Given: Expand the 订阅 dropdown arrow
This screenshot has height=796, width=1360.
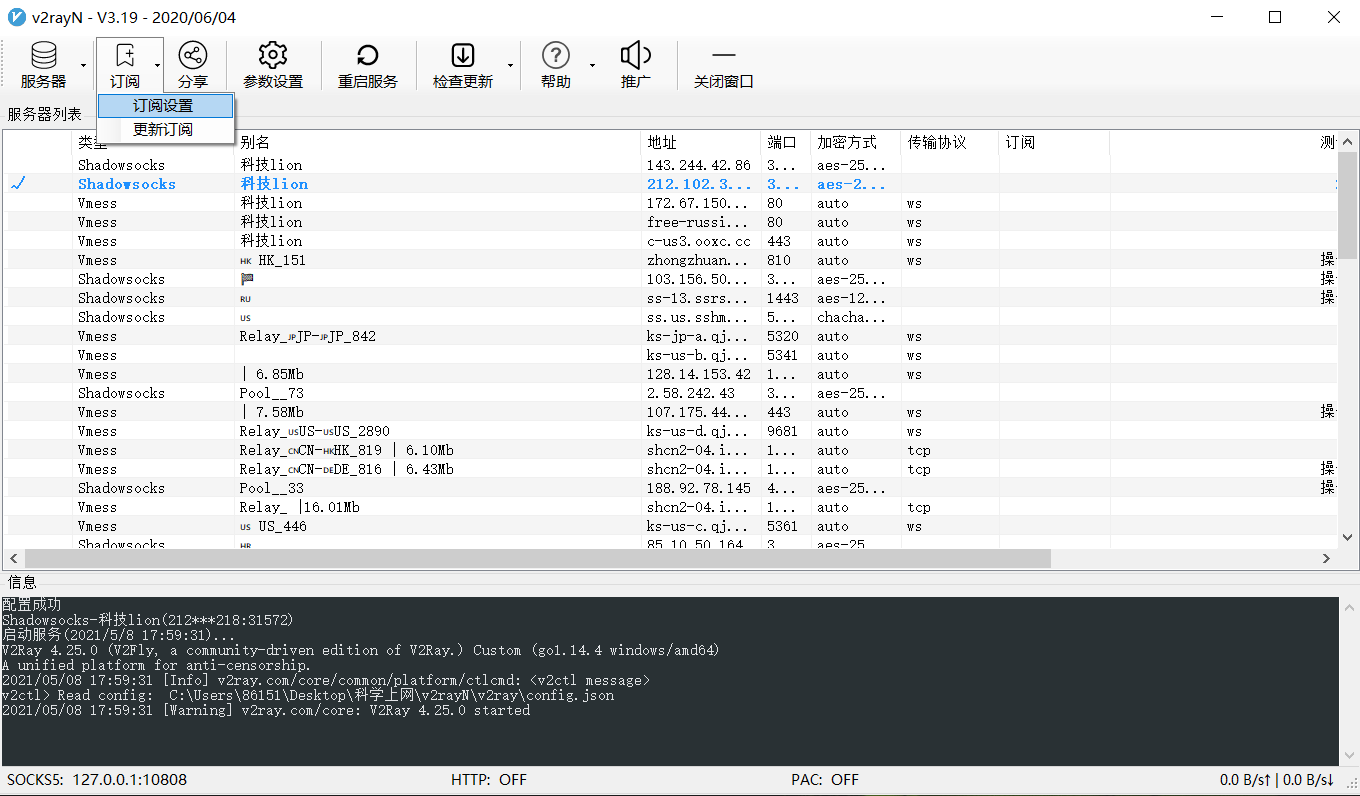Looking at the screenshot, I should (157, 65).
